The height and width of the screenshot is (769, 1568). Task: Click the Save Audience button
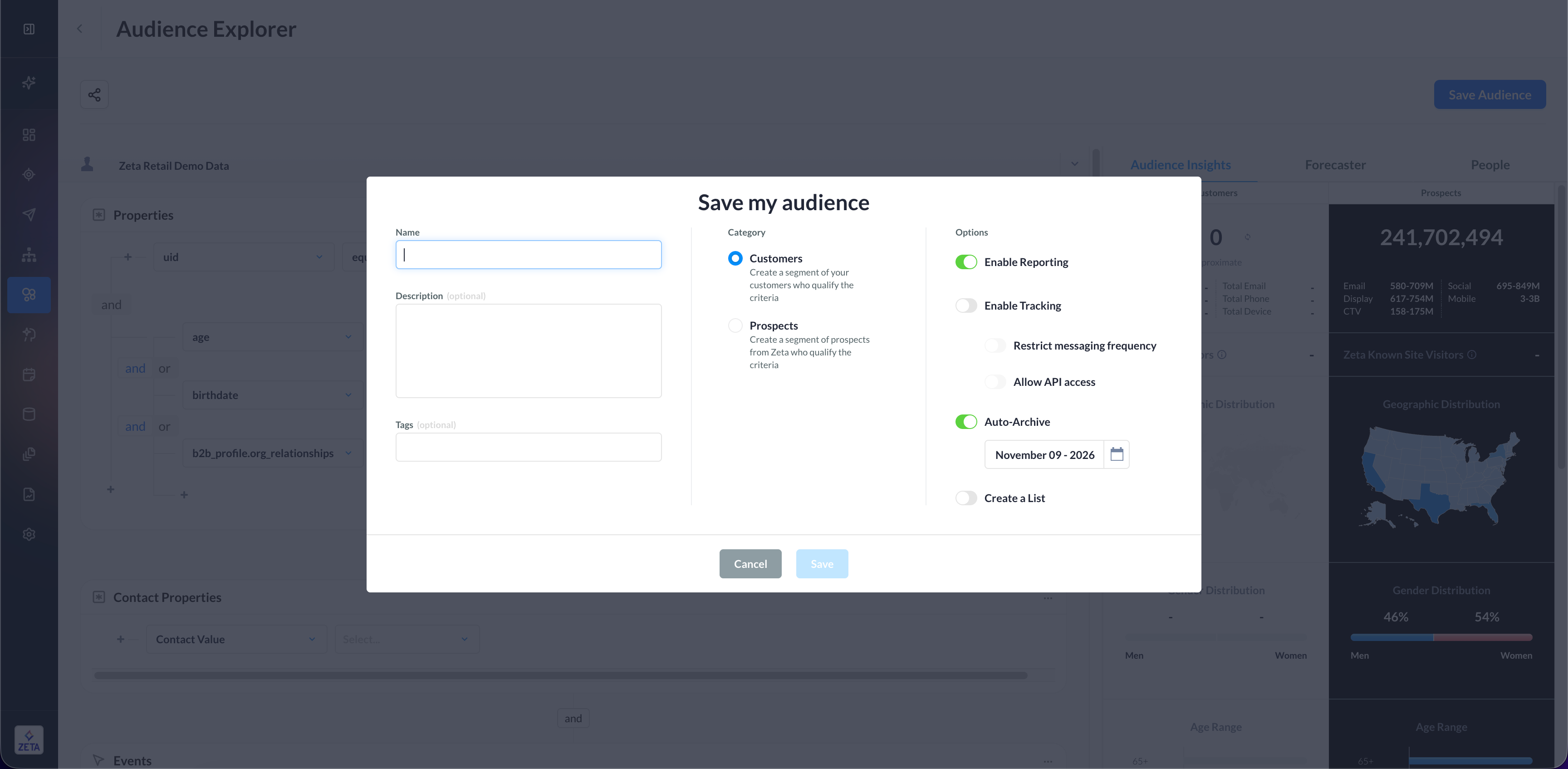[x=1490, y=94]
